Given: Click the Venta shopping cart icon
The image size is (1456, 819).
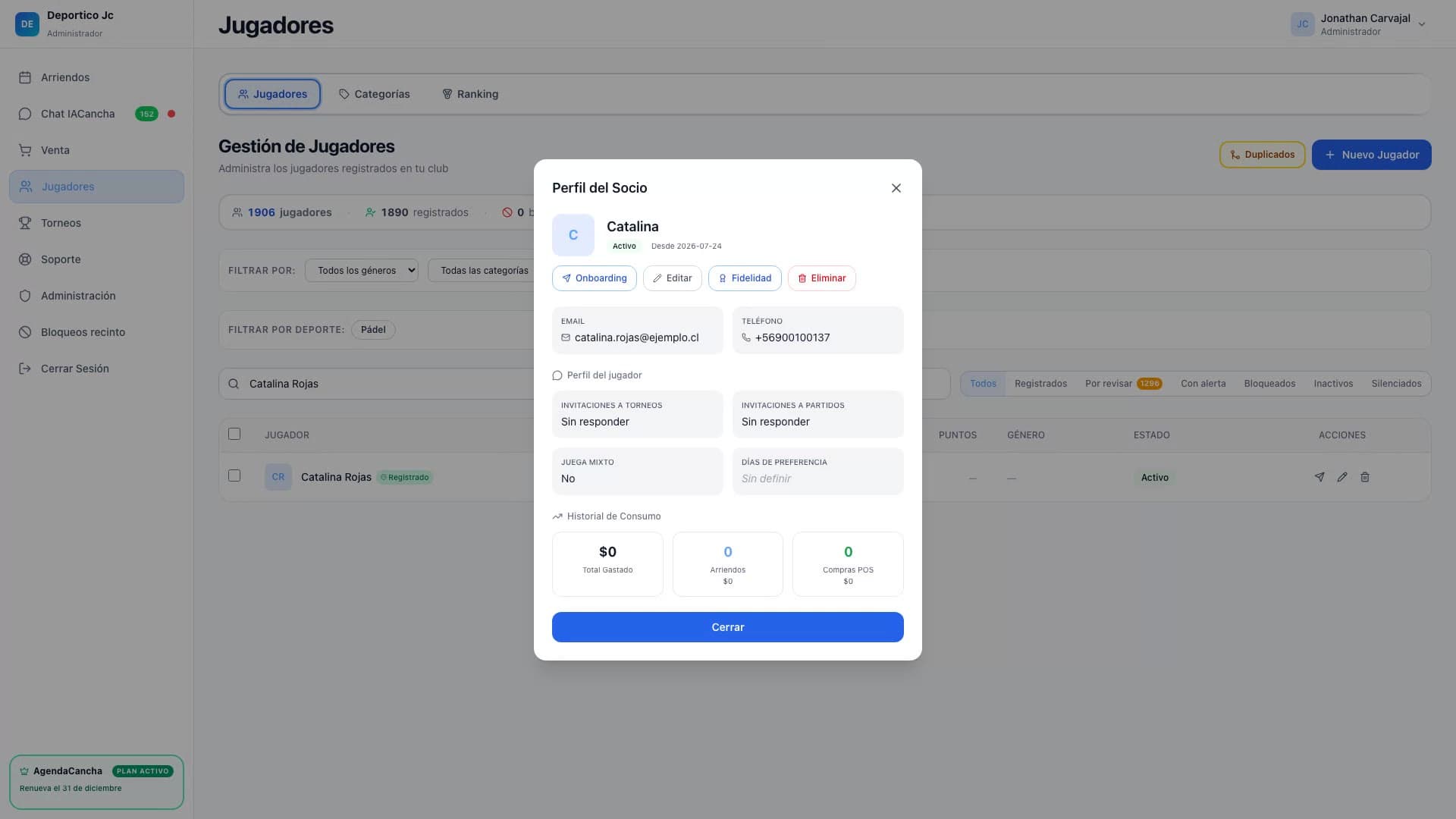Looking at the screenshot, I should point(25,150).
